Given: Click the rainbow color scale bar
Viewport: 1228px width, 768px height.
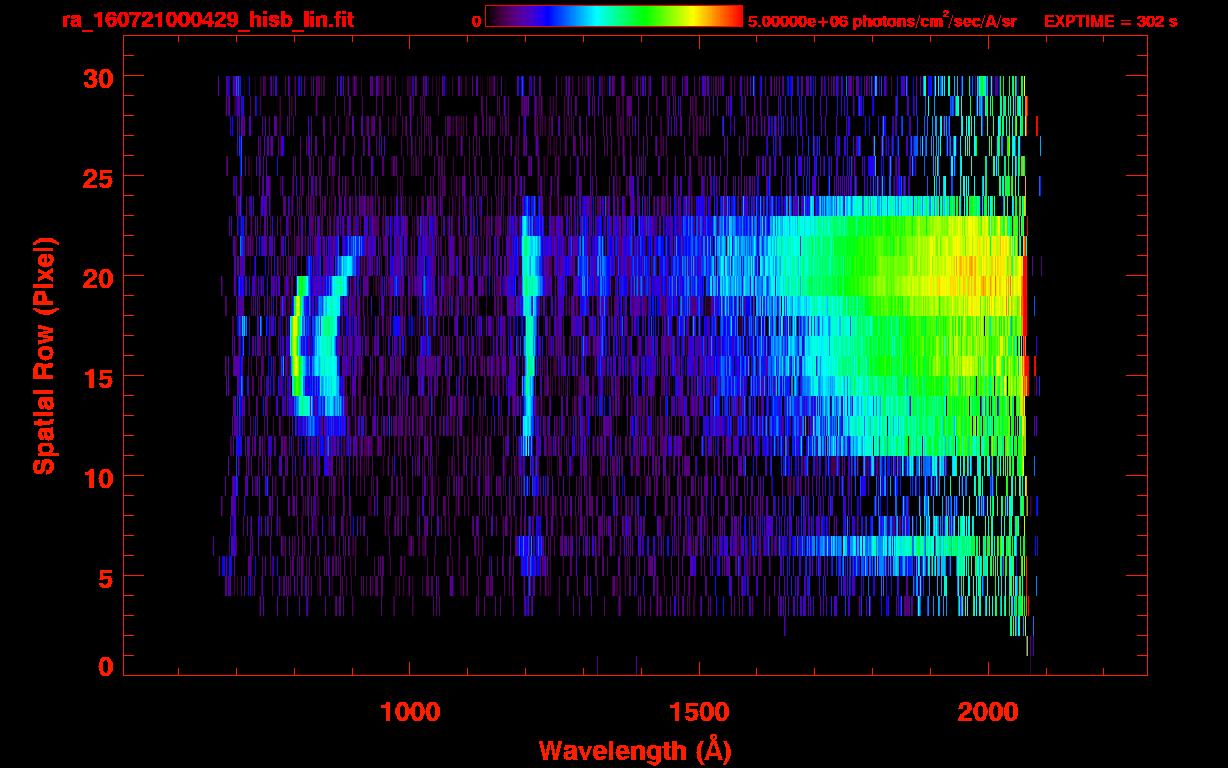Looking at the screenshot, I should click(x=614, y=16).
